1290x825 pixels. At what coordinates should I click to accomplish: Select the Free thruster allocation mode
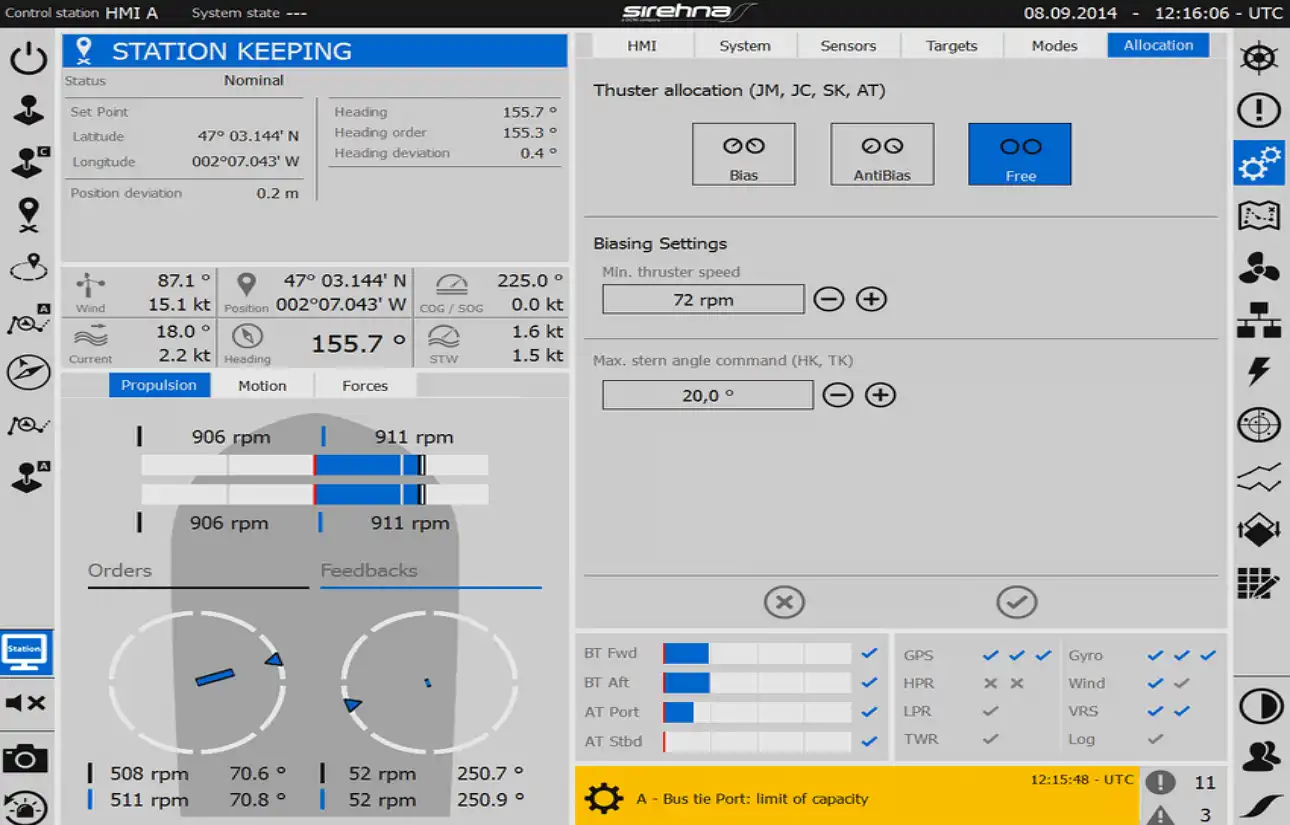[1019, 154]
